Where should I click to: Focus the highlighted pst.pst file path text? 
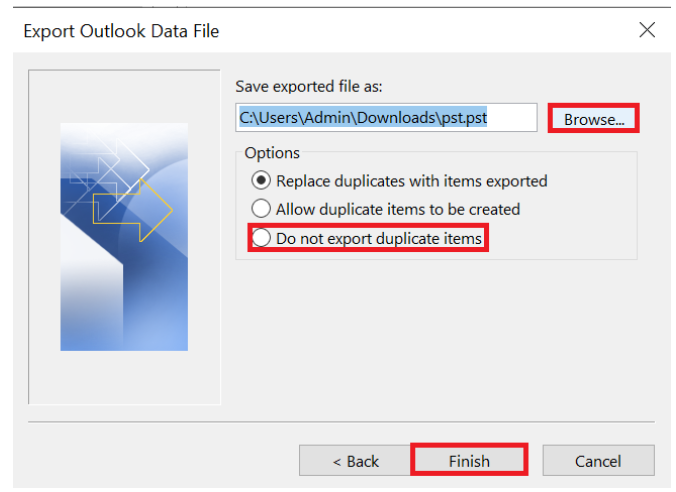click(x=363, y=117)
